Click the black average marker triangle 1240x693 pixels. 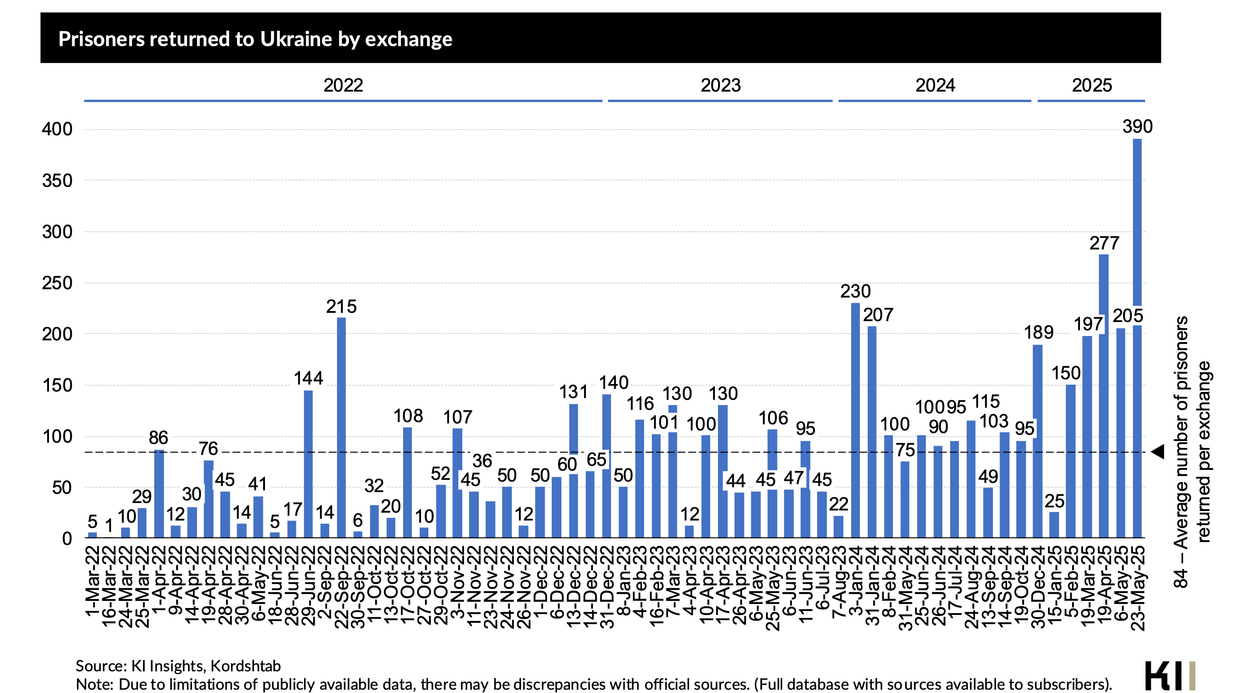1157,452
